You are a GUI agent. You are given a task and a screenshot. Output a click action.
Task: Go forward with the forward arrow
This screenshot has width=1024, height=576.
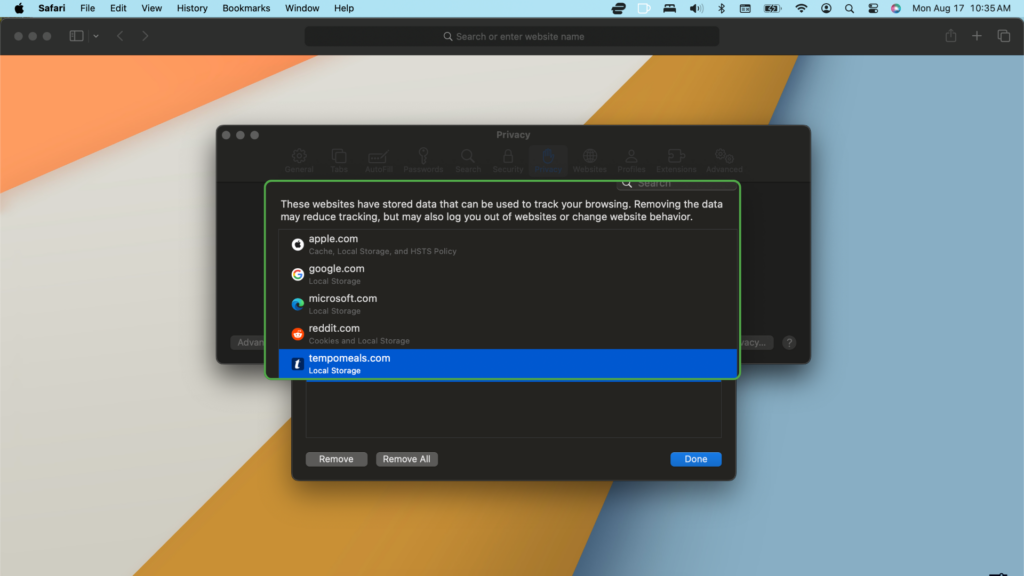point(145,36)
